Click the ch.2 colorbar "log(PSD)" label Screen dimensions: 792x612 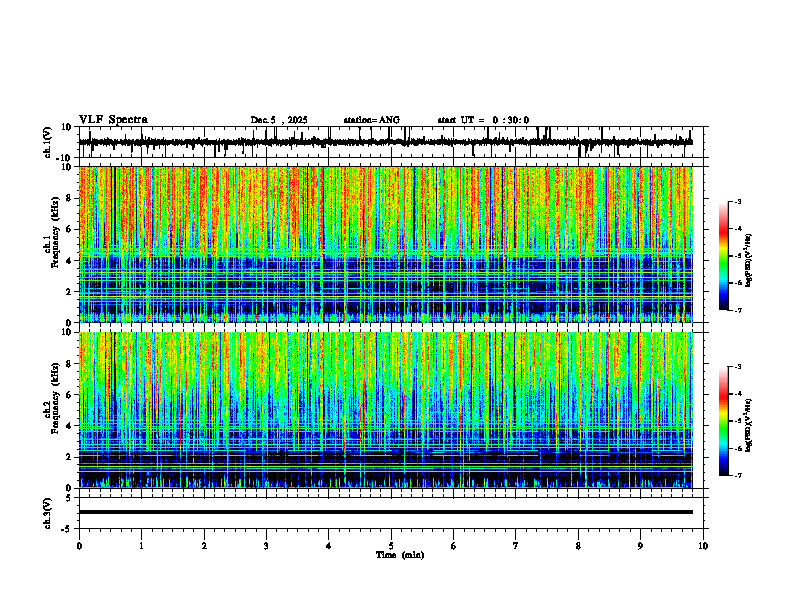pyautogui.click(x=749, y=426)
